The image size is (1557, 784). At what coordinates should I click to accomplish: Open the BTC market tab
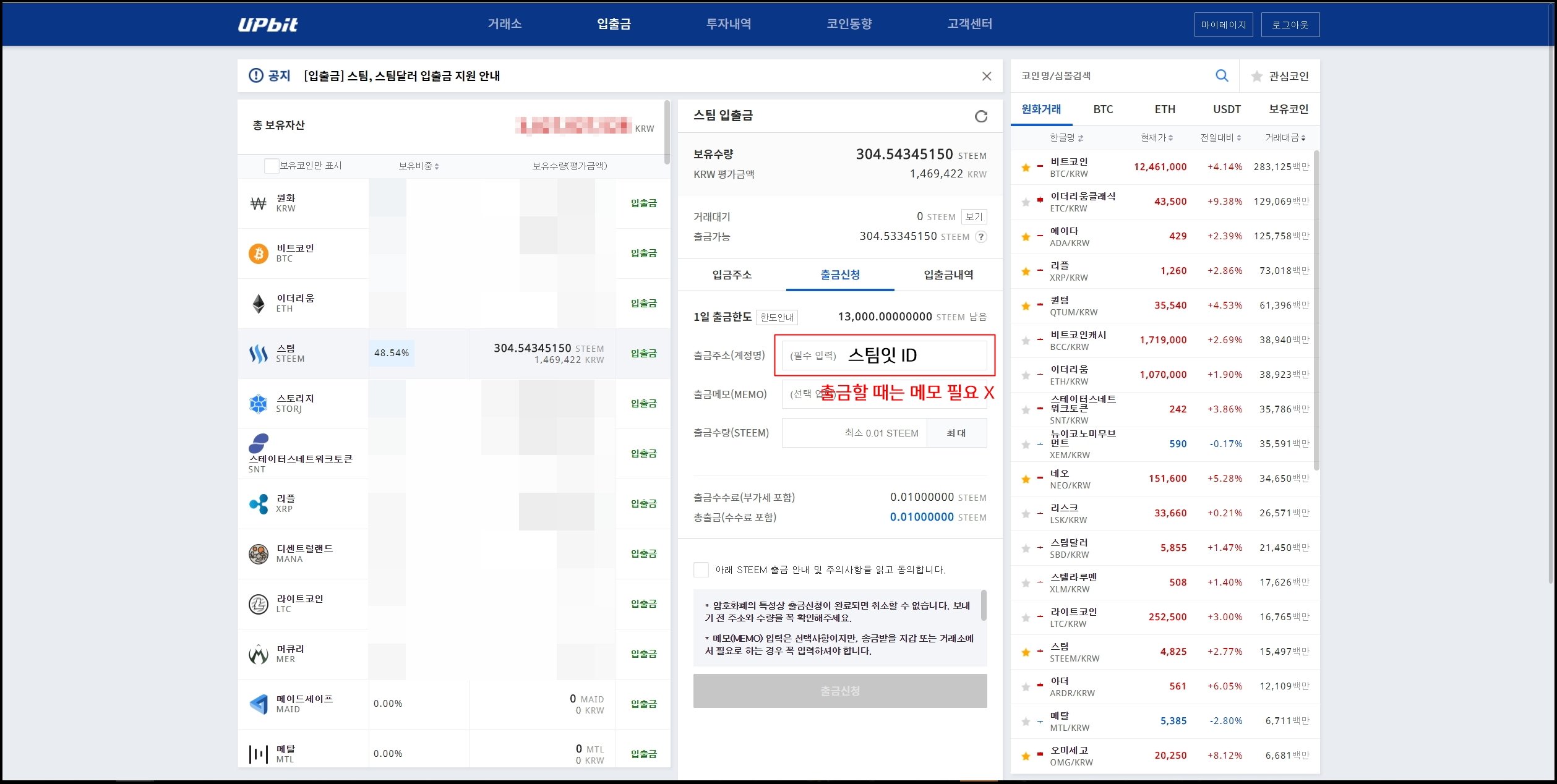click(x=1102, y=109)
